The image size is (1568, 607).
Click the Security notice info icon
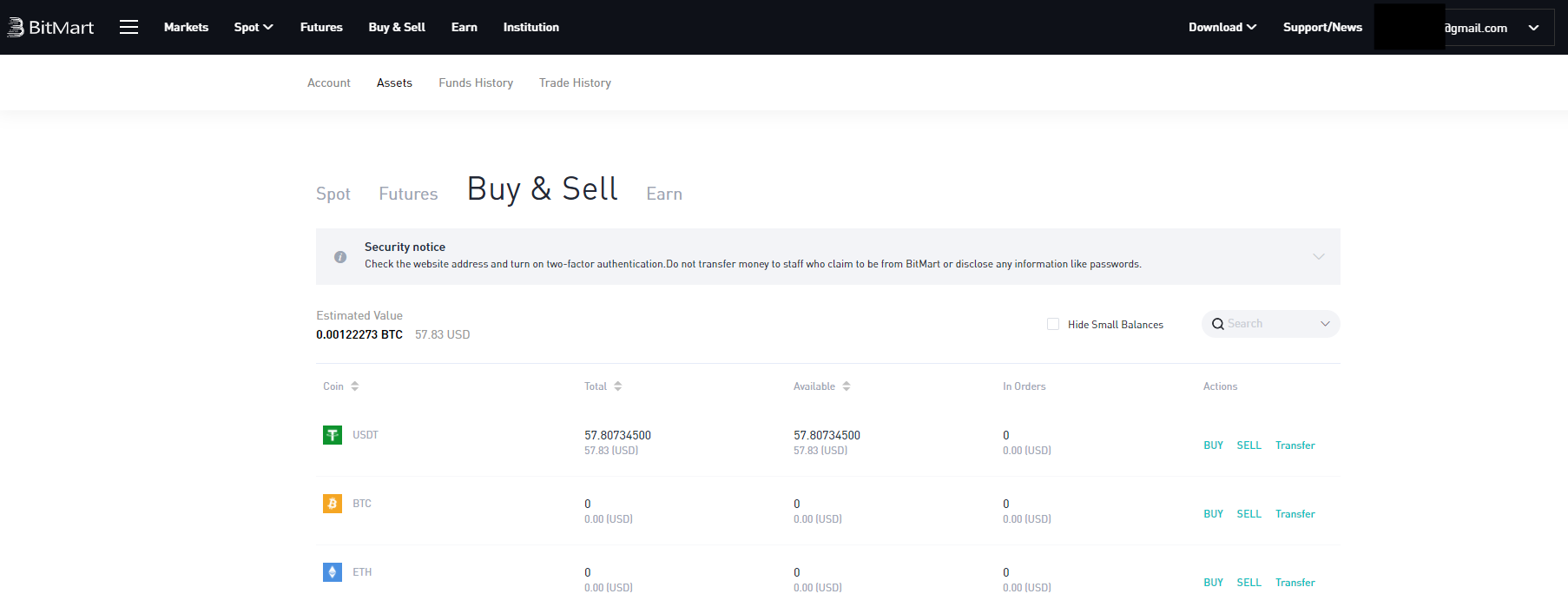pos(340,257)
